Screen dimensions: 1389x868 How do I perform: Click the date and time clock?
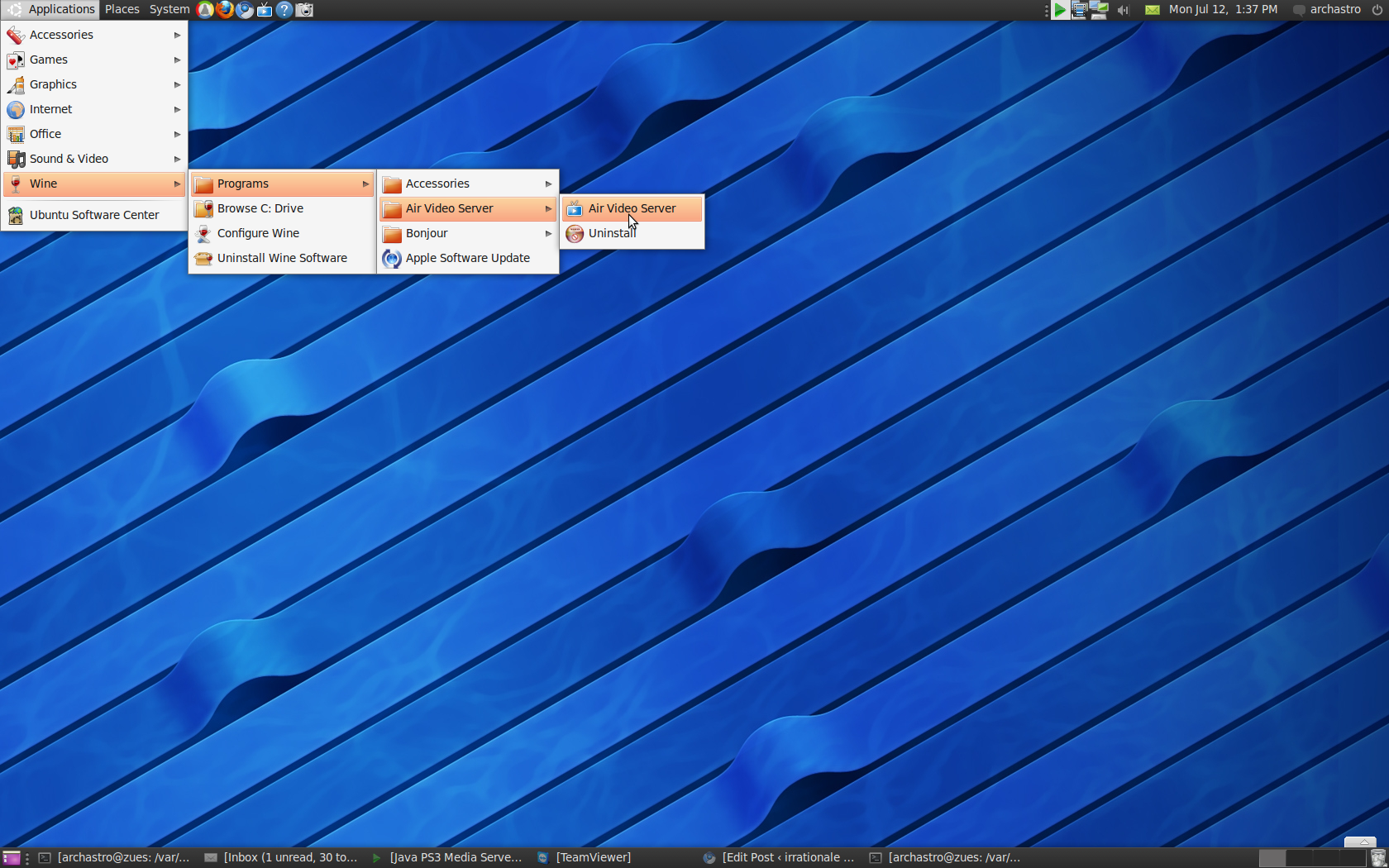point(1223,10)
